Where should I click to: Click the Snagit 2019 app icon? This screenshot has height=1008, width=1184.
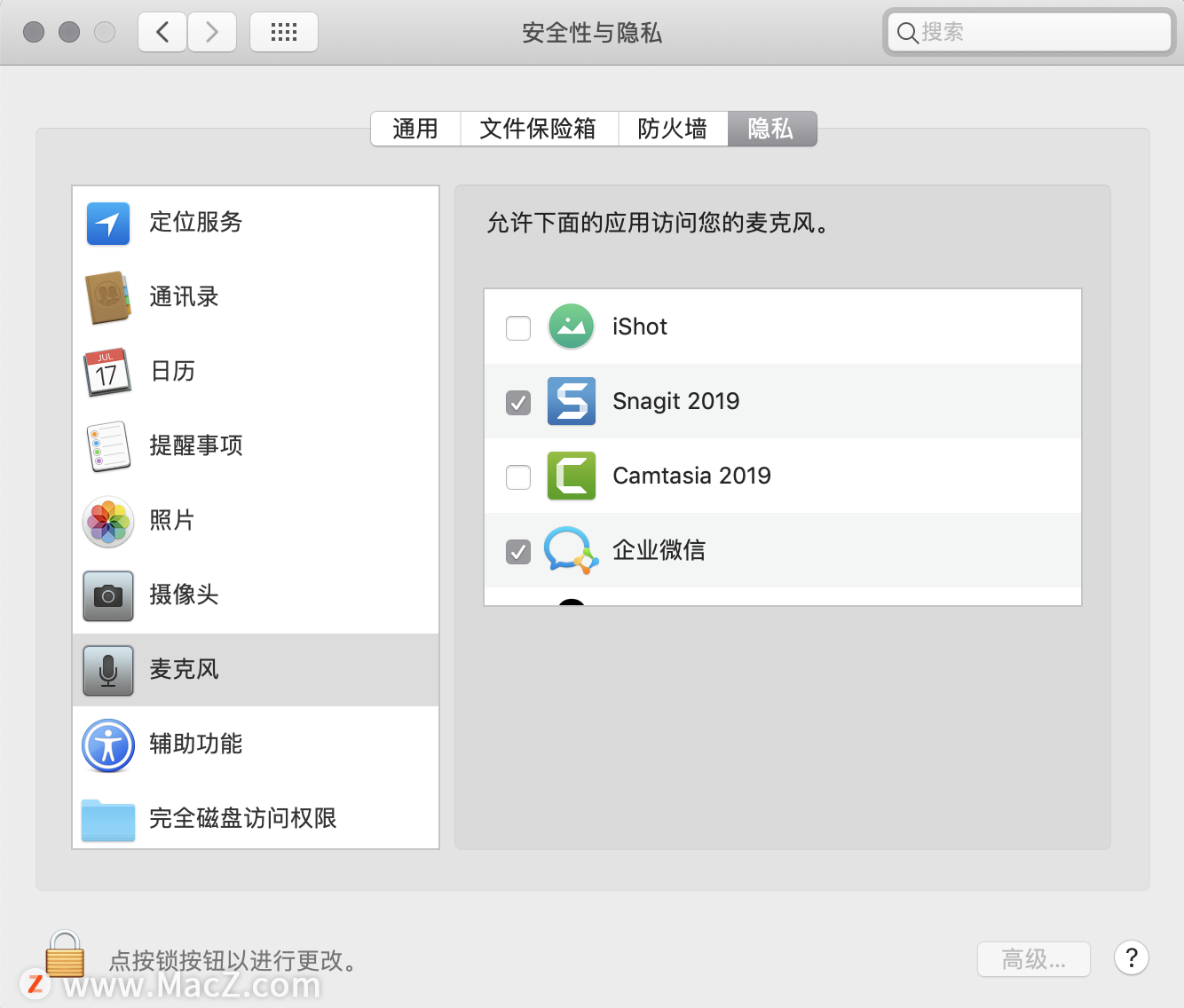tap(572, 401)
